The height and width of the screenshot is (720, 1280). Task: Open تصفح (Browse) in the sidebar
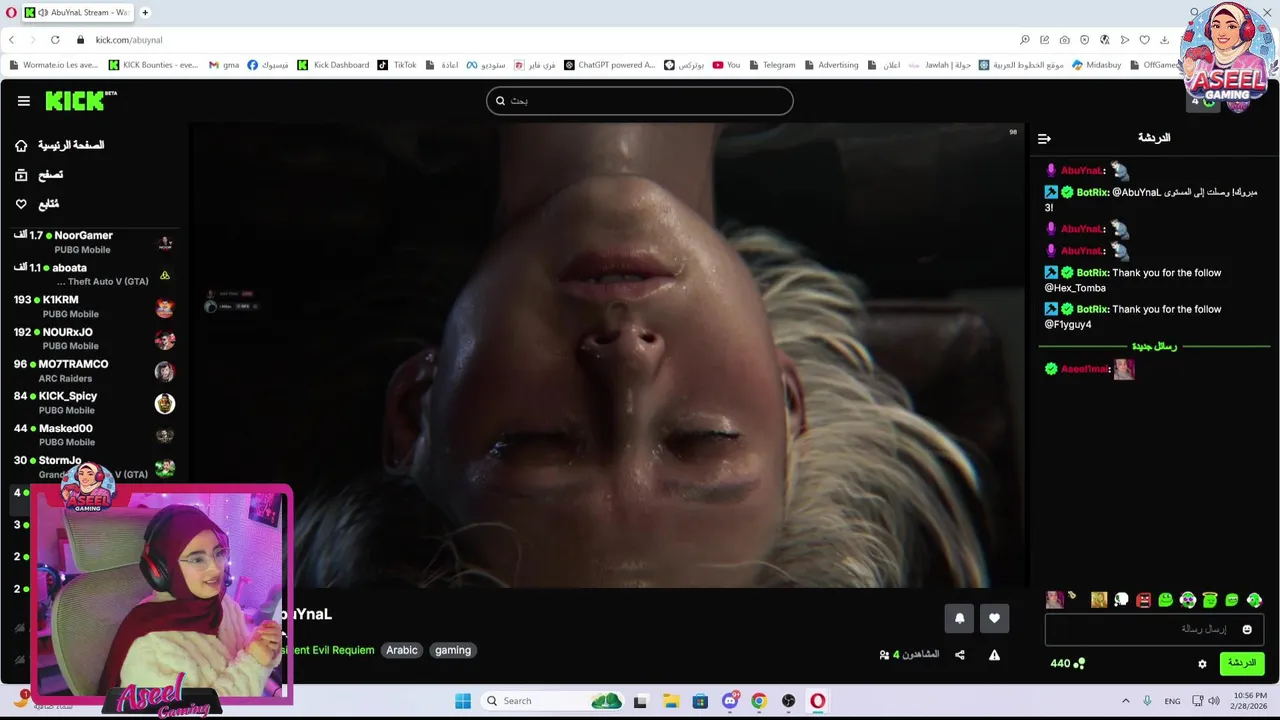[x=39, y=175]
